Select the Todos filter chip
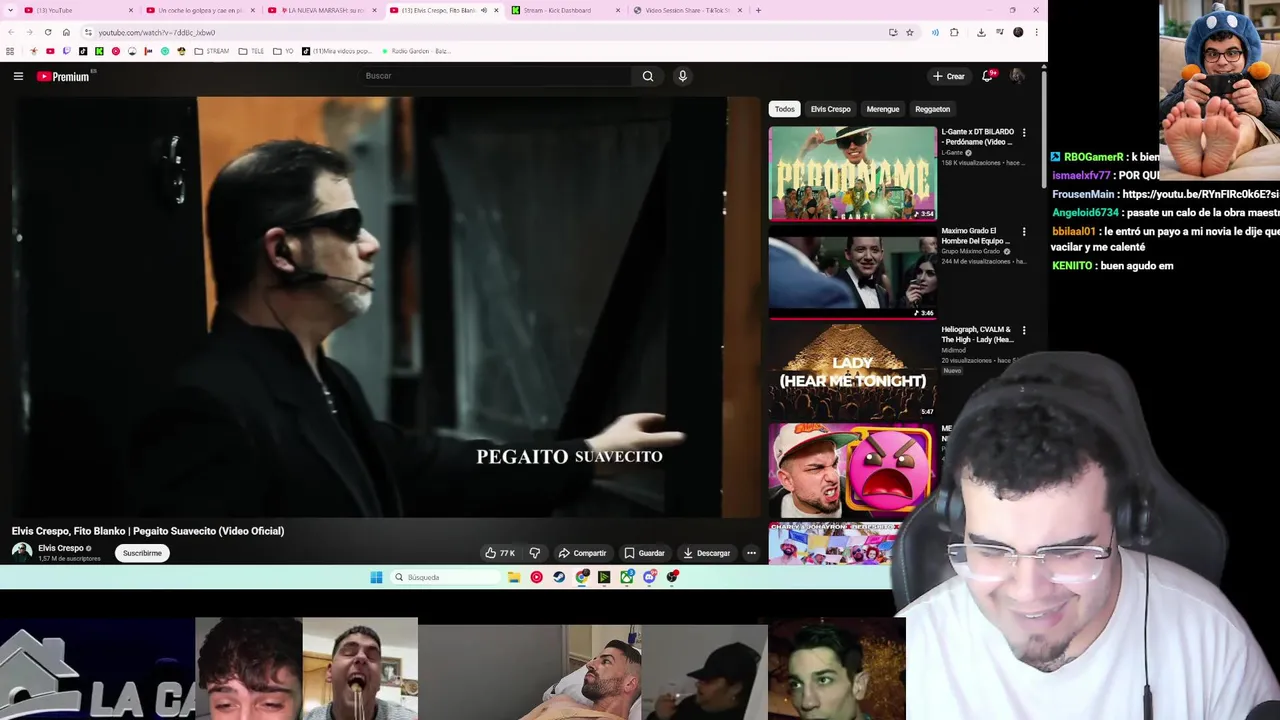Screen dimensions: 1280x720 pyautogui.click(x=784, y=109)
